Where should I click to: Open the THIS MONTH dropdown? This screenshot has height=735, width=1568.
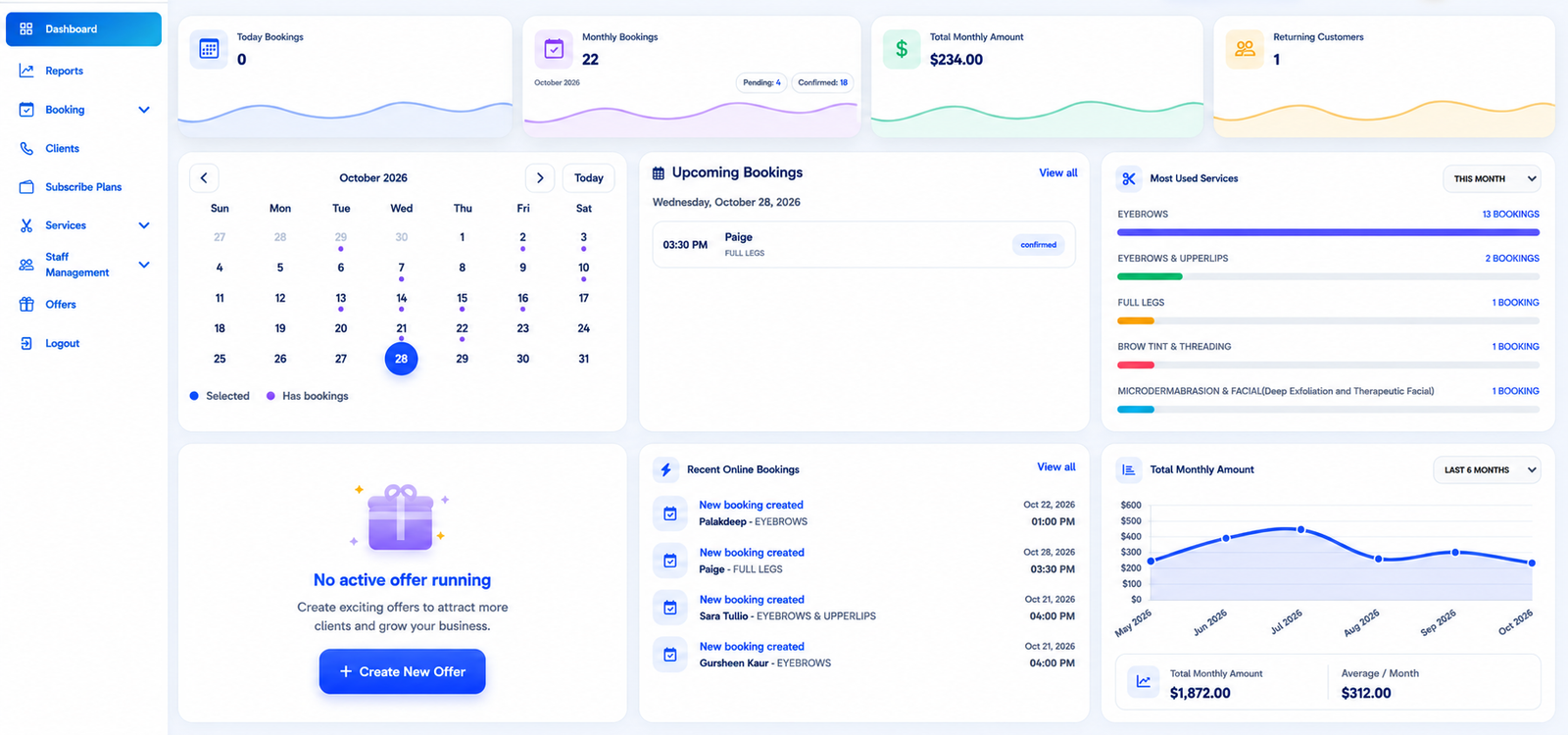[1492, 178]
